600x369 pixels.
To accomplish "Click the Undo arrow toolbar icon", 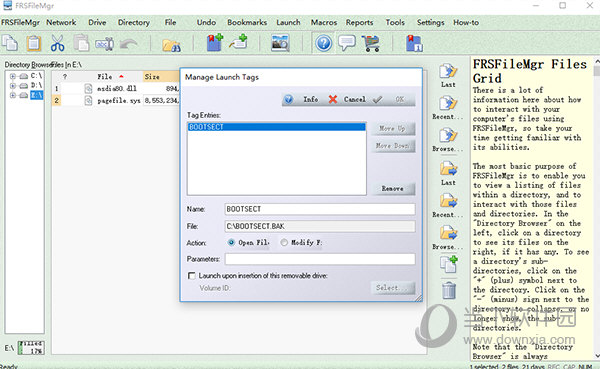I will click(x=128, y=44).
